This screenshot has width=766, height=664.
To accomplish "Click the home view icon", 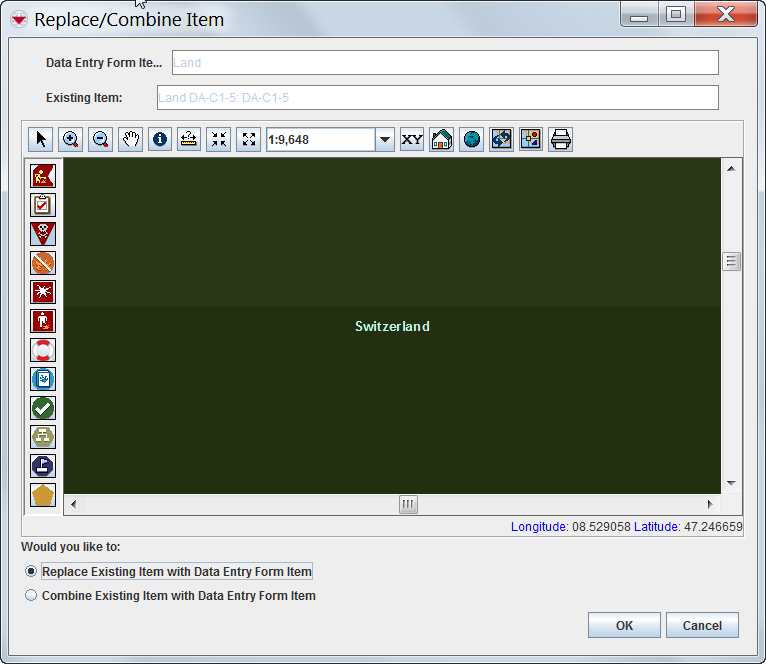I will pyautogui.click(x=442, y=140).
